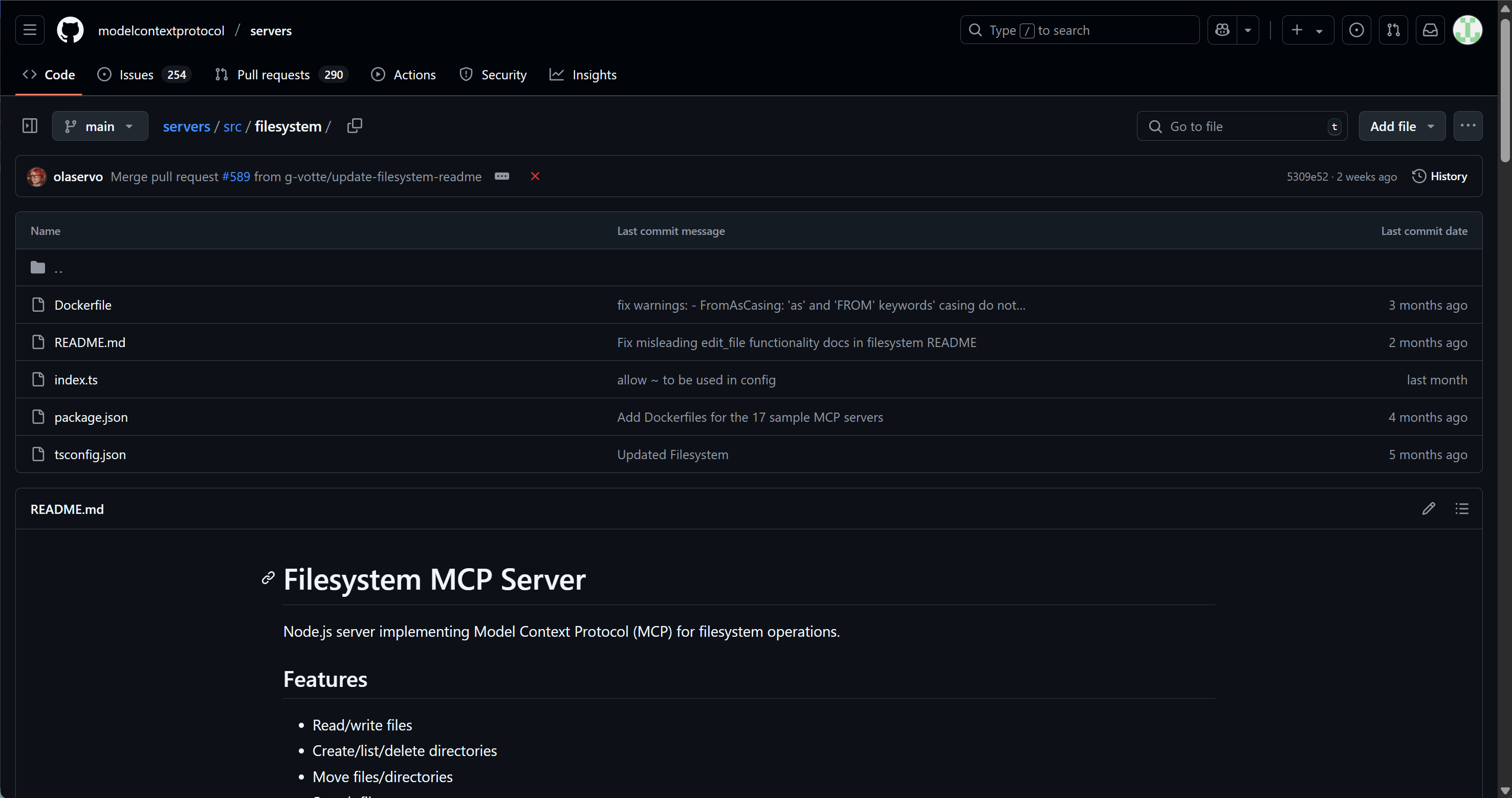Click the '3 months ago' commit date
The image size is (1512, 798).
pos(1428,305)
